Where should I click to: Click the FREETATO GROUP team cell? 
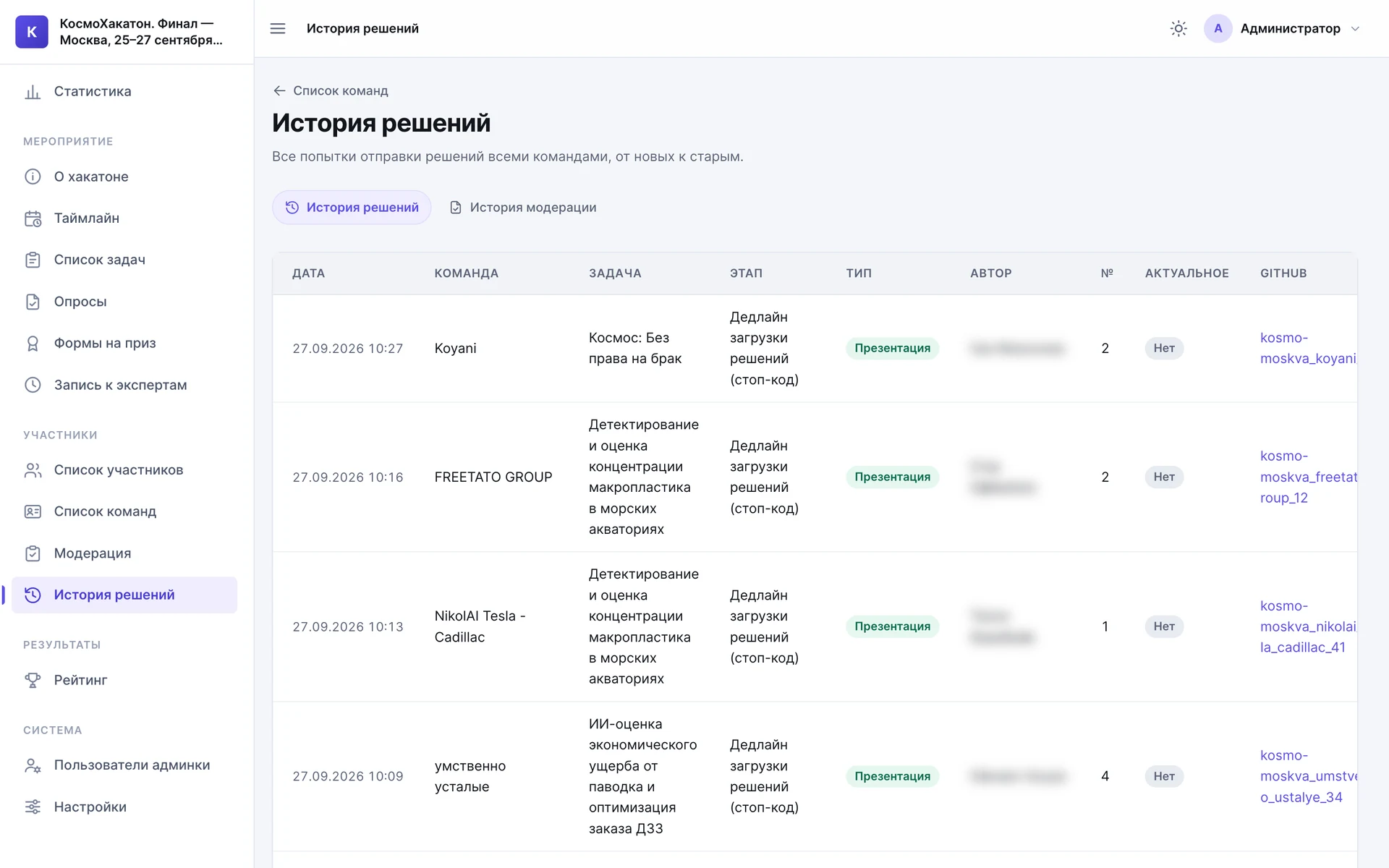(x=493, y=477)
